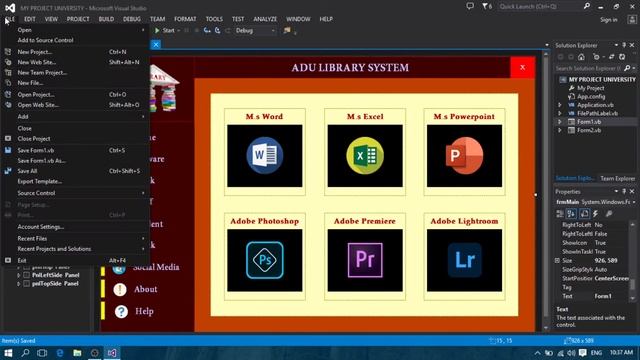
Task: Click Exit in the File menu
Action: coord(75,260)
